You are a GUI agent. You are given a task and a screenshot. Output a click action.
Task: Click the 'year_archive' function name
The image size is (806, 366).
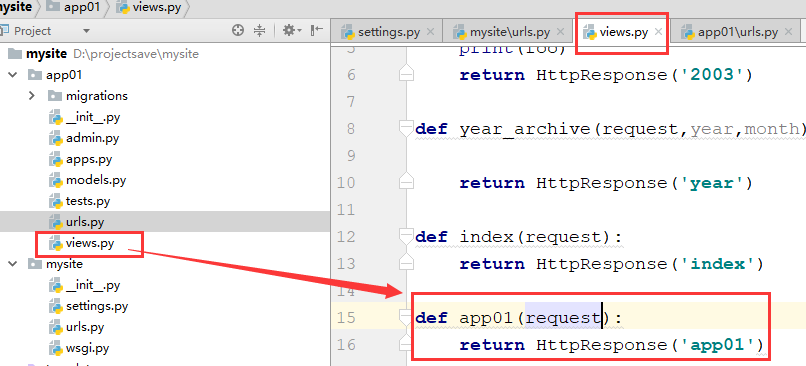pos(525,129)
